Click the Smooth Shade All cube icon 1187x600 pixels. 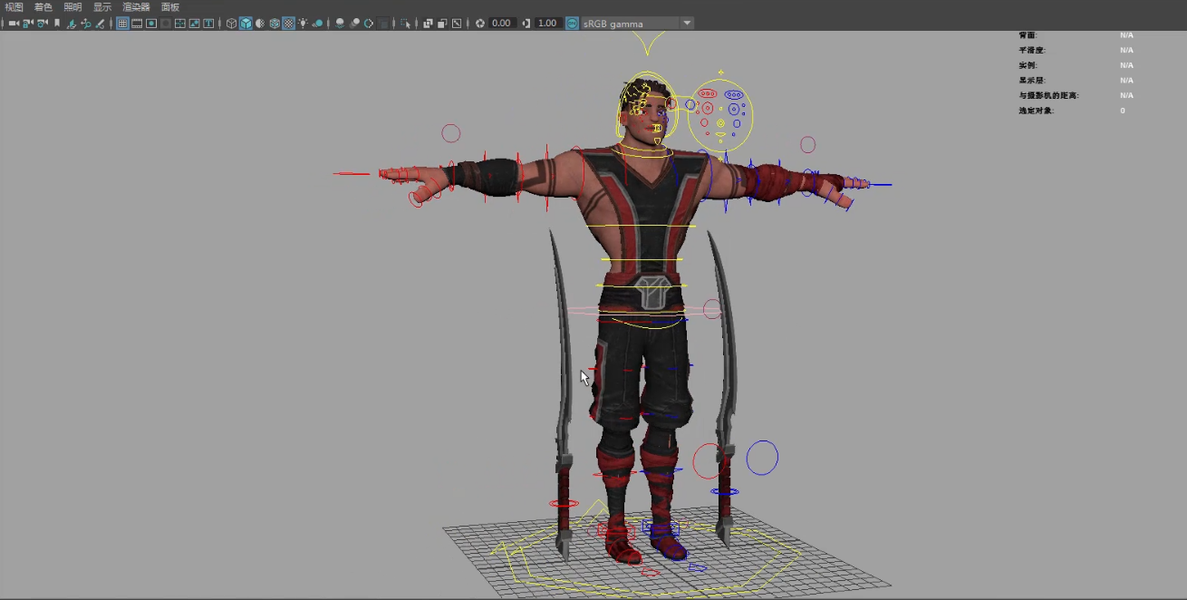pyautogui.click(x=245, y=23)
